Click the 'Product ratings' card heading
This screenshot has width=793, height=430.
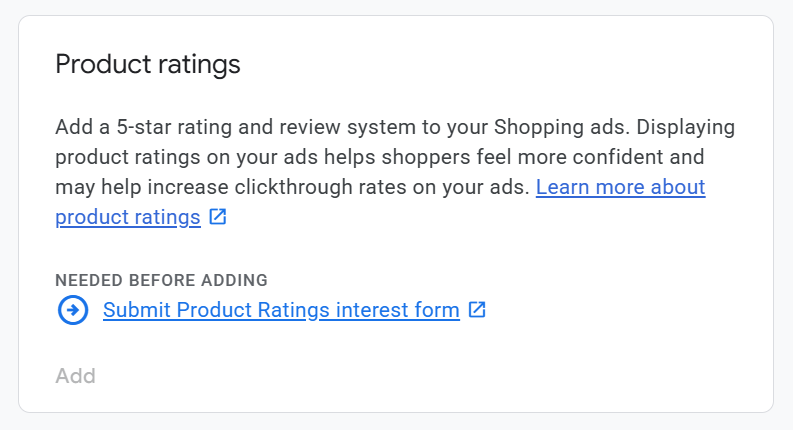click(x=148, y=65)
